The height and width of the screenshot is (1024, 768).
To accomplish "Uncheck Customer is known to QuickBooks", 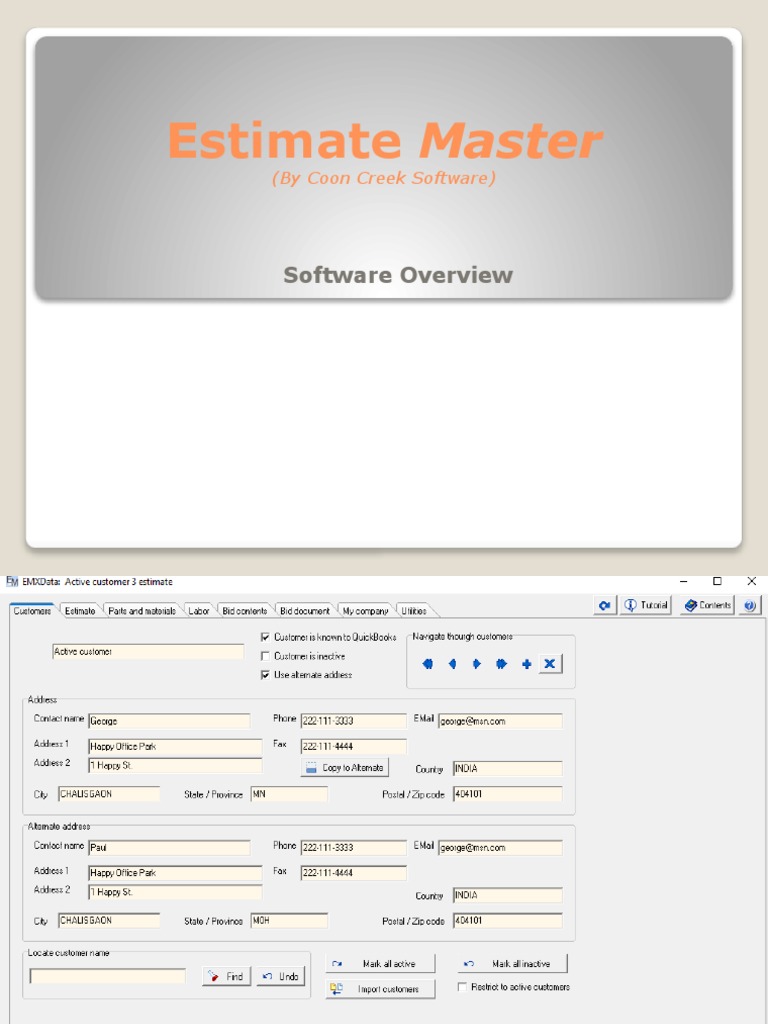I will click(265, 637).
